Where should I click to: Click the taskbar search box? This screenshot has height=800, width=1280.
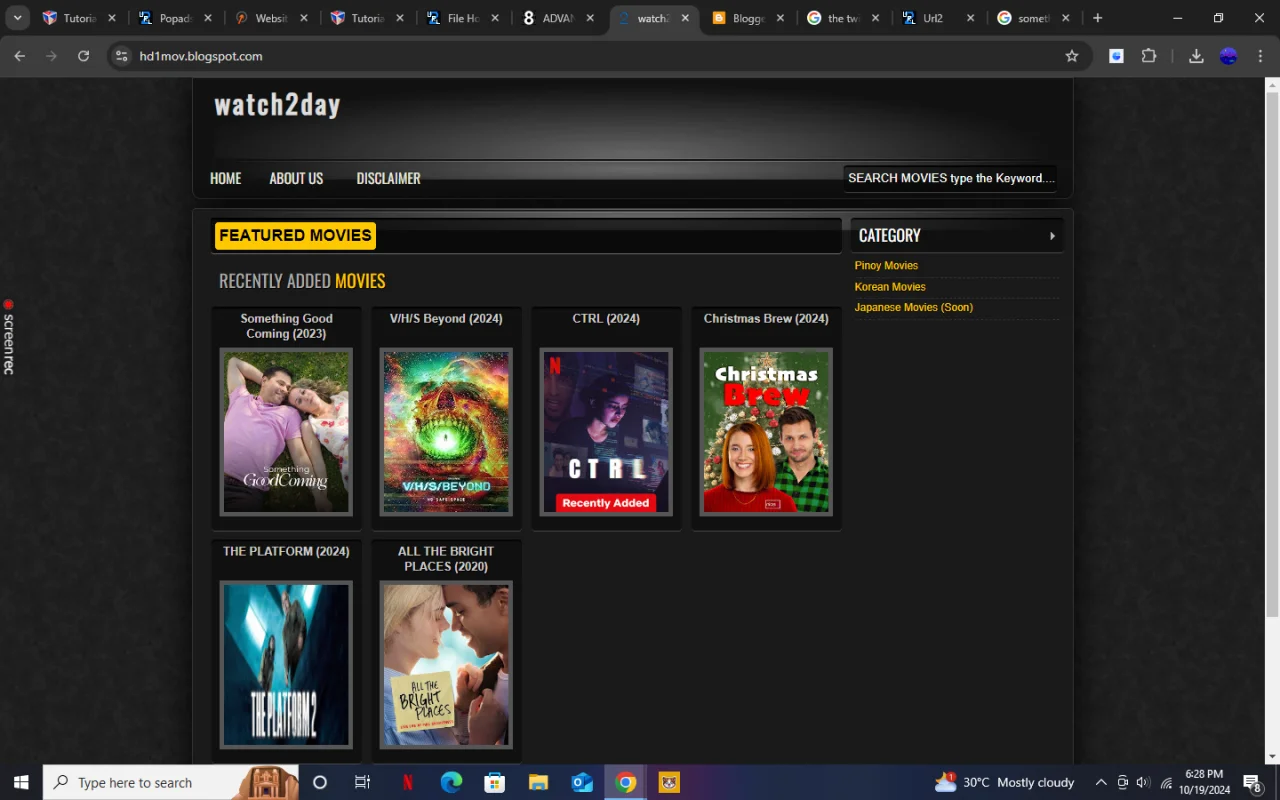(171, 782)
